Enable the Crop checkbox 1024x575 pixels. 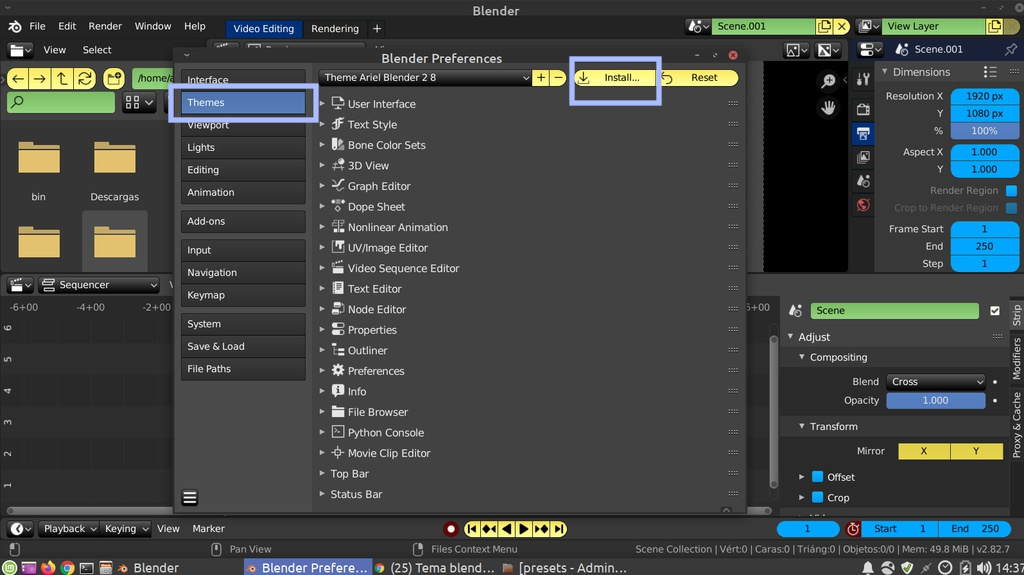point(817,497)
